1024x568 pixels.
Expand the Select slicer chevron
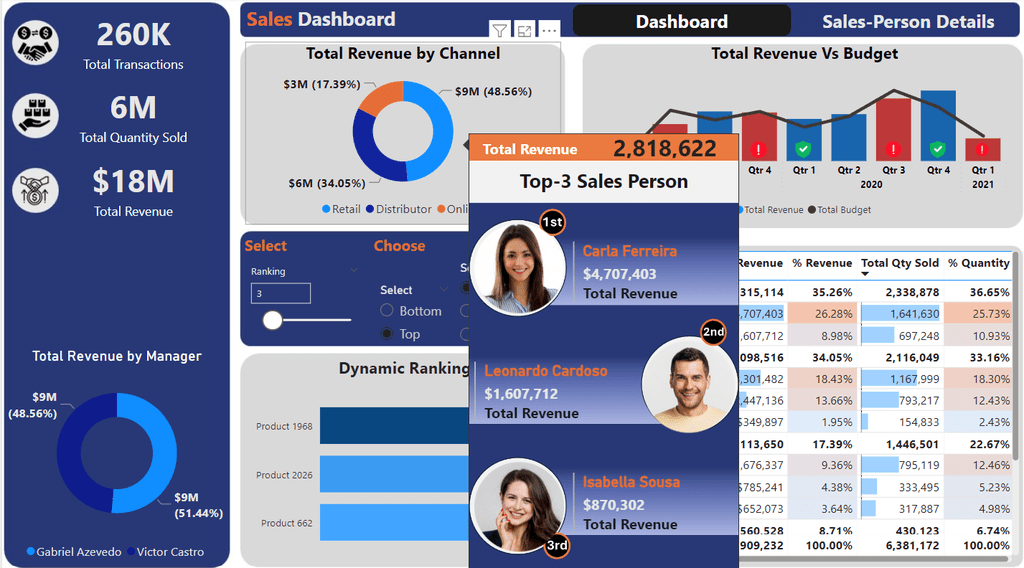443,289
